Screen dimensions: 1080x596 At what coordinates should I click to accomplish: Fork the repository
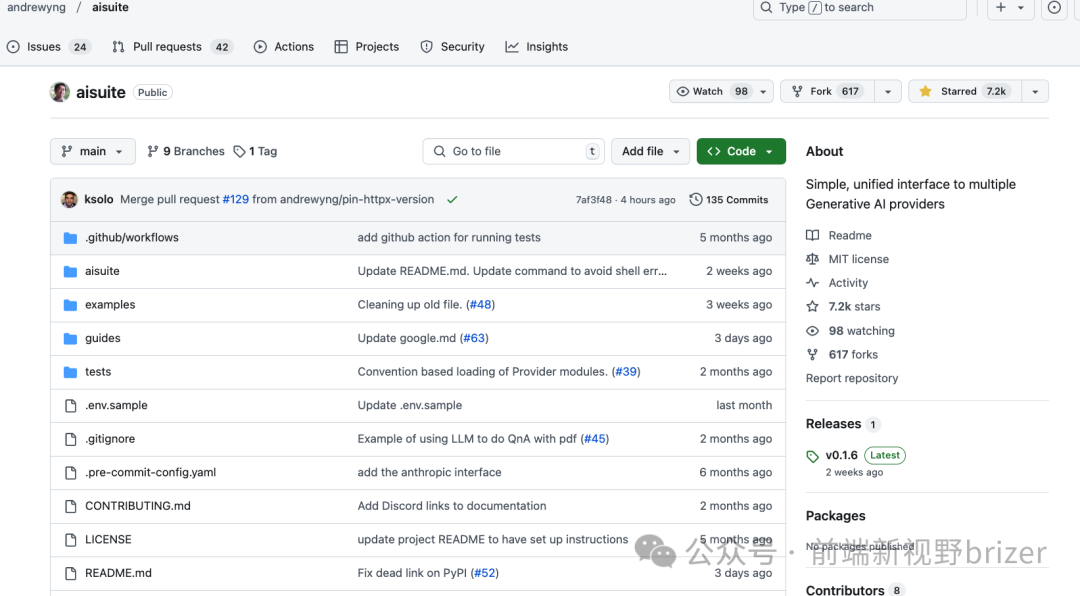tap(827, 91)
